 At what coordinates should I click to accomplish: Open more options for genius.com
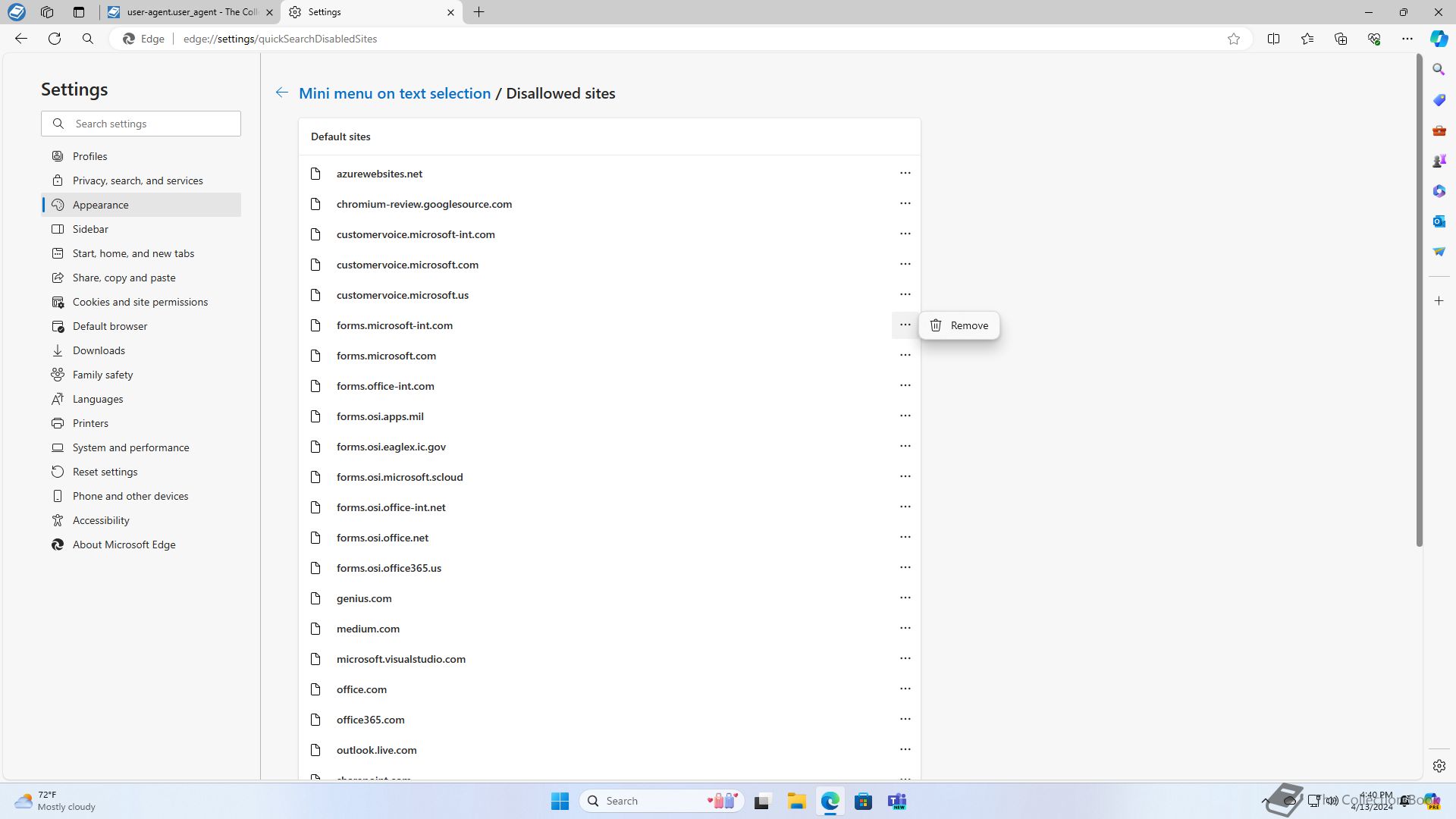point(905,598)
